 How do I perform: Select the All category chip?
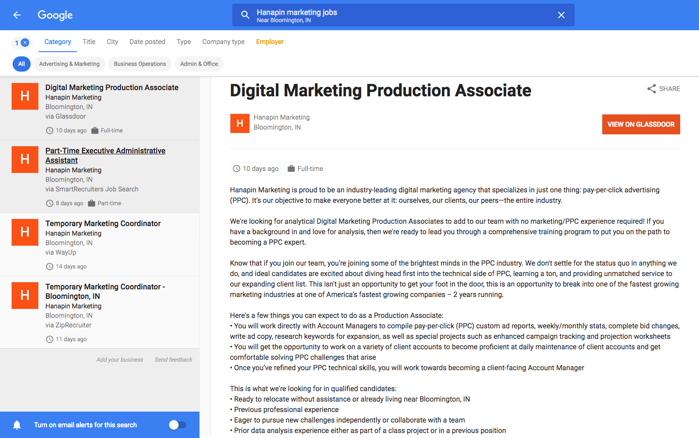pyautogui.click(x=21, y=64)
